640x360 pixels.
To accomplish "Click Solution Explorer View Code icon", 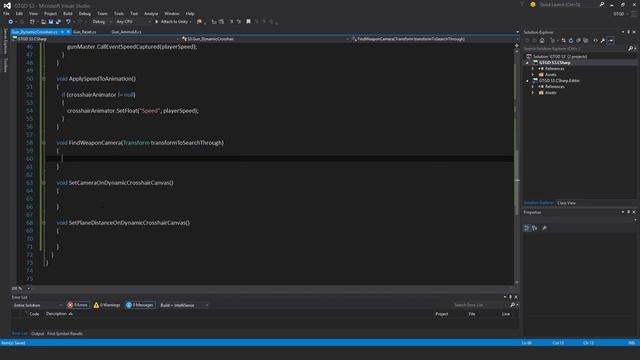I will 596,40.
